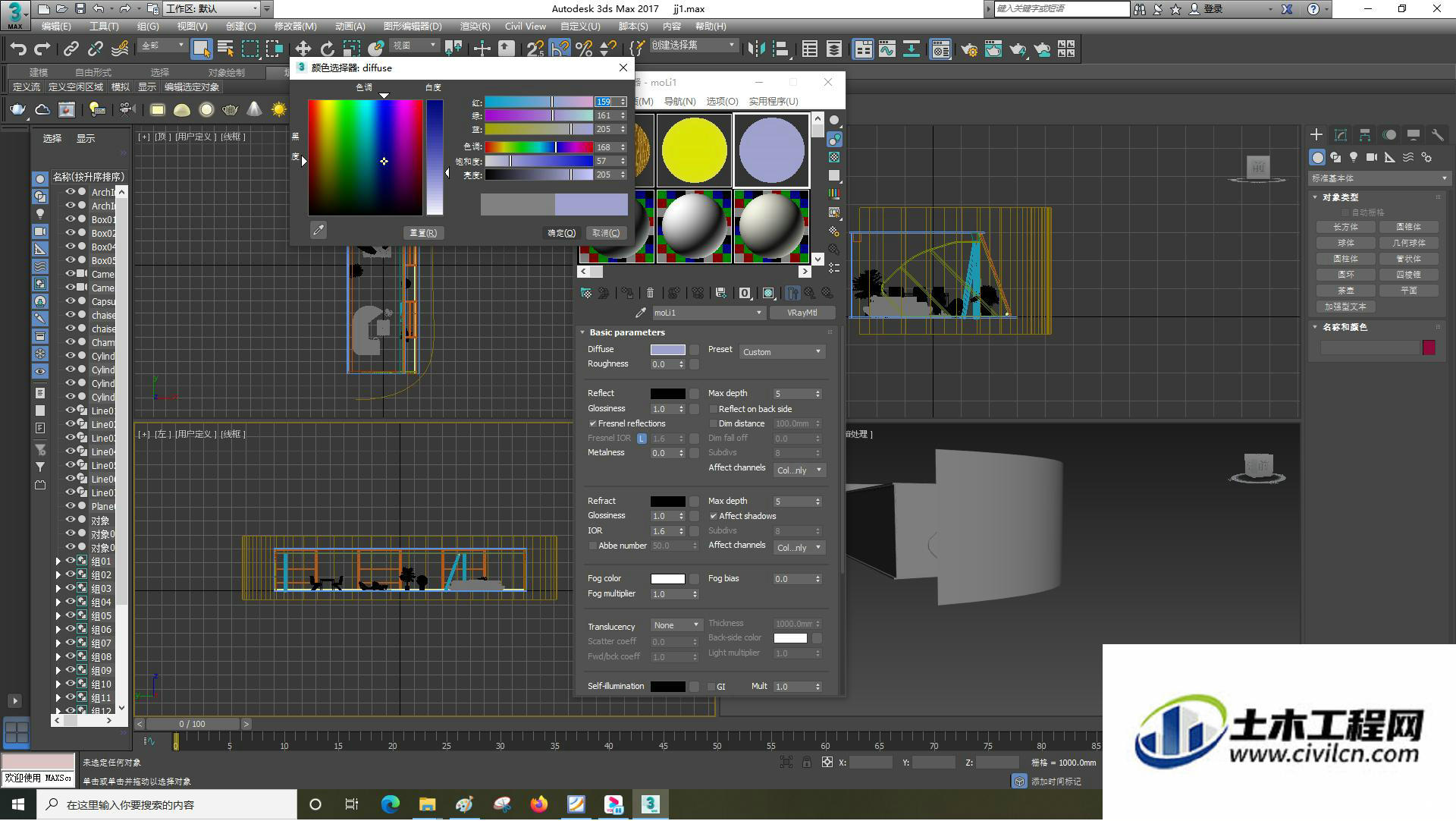Enable the Dim distance checkbox
The image size is (1456, 821).
click(x=713, y=423)
